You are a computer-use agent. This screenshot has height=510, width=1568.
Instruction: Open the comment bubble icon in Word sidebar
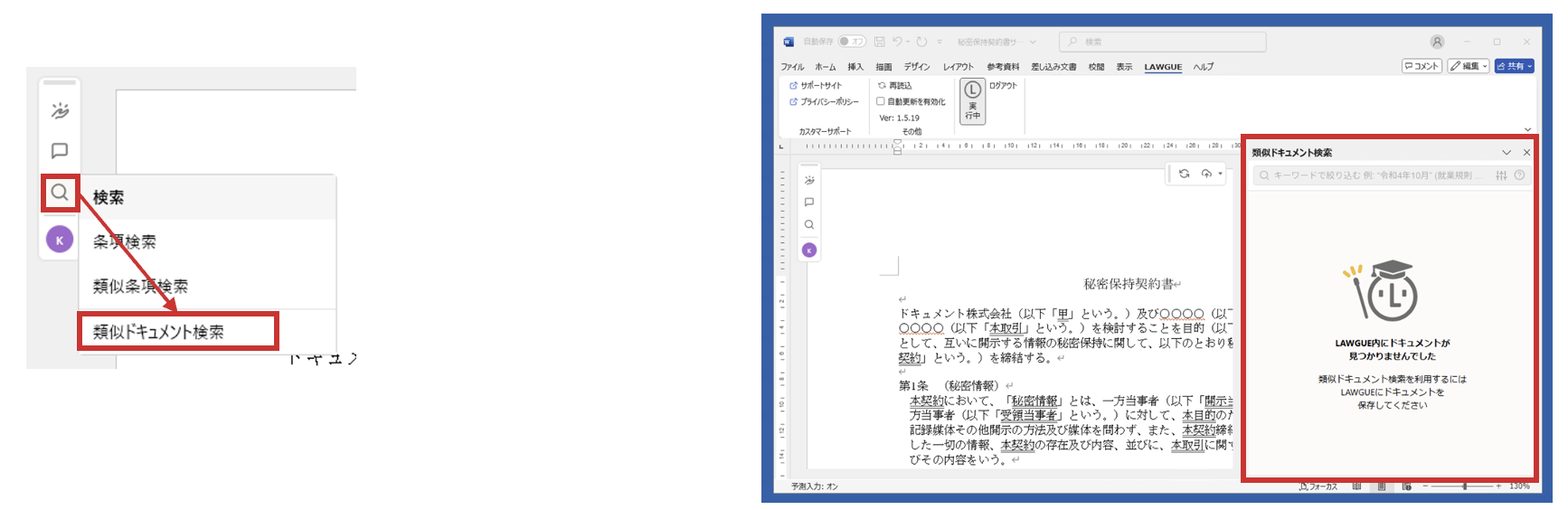tap(809, 203)
